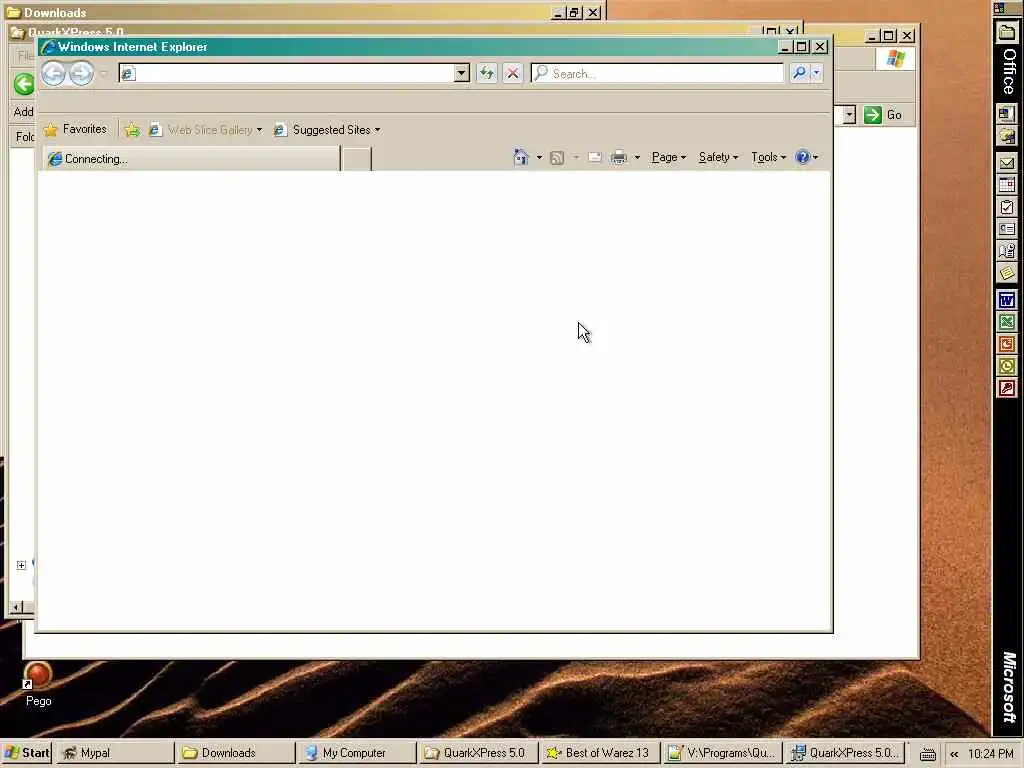Click New Journal Entry icon
This screenshot has height=768, width=1024.
tap(1006, 251)
